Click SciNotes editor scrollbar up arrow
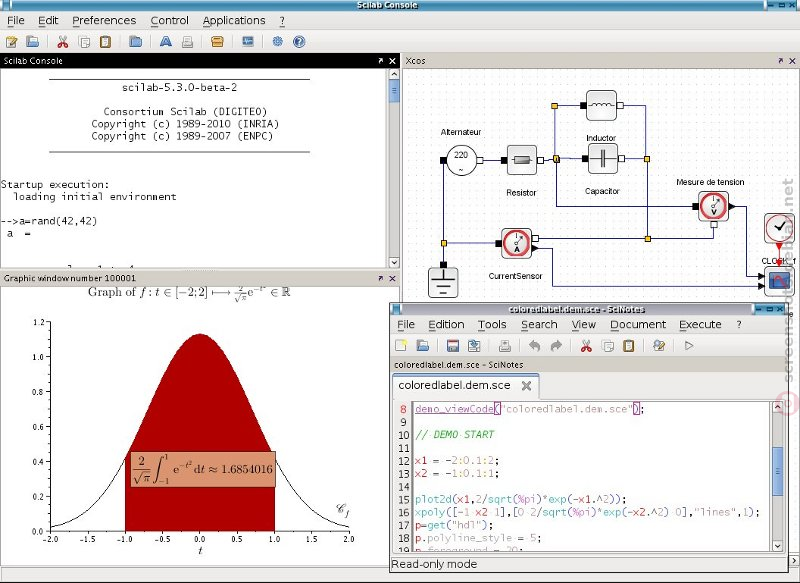The height and width of the screenshot is (583, 800). (778, 407)
